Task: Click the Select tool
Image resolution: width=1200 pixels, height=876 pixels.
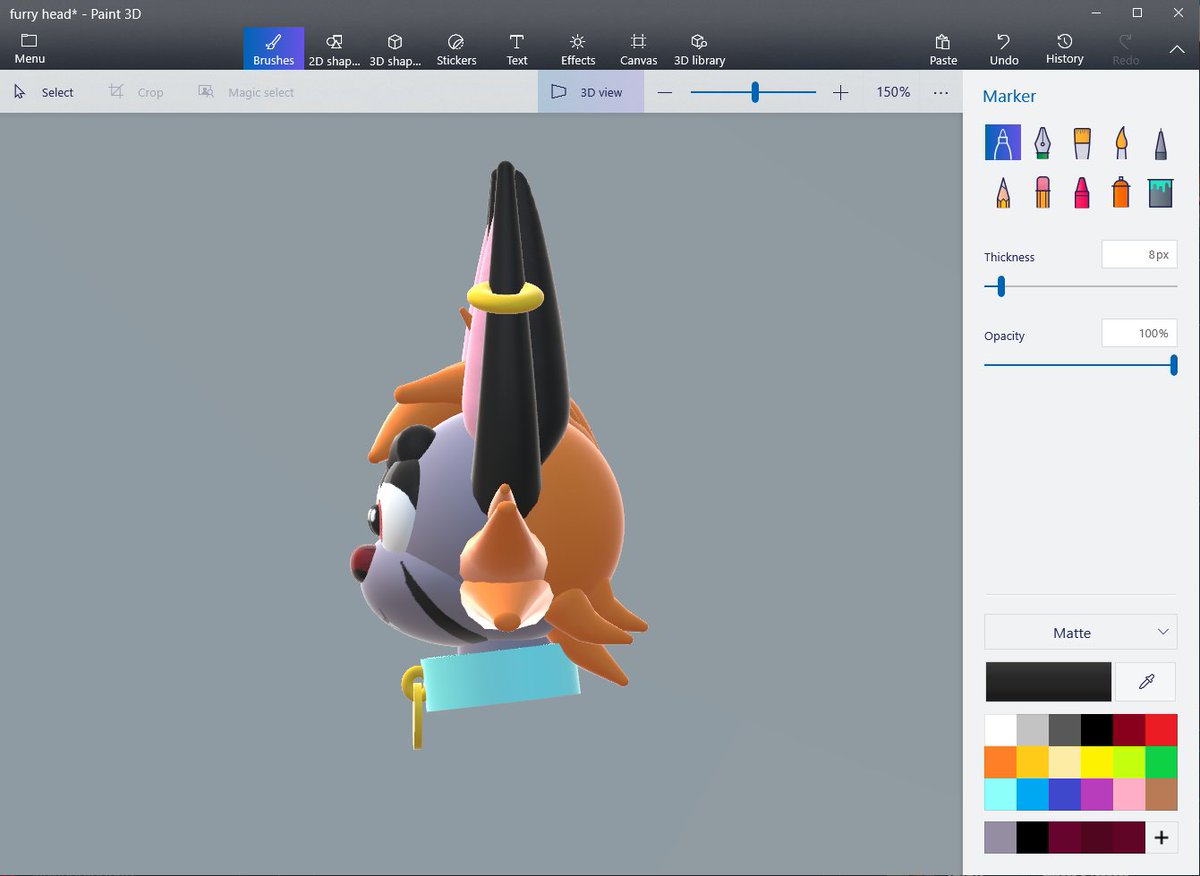Action: tap(44, 92)
